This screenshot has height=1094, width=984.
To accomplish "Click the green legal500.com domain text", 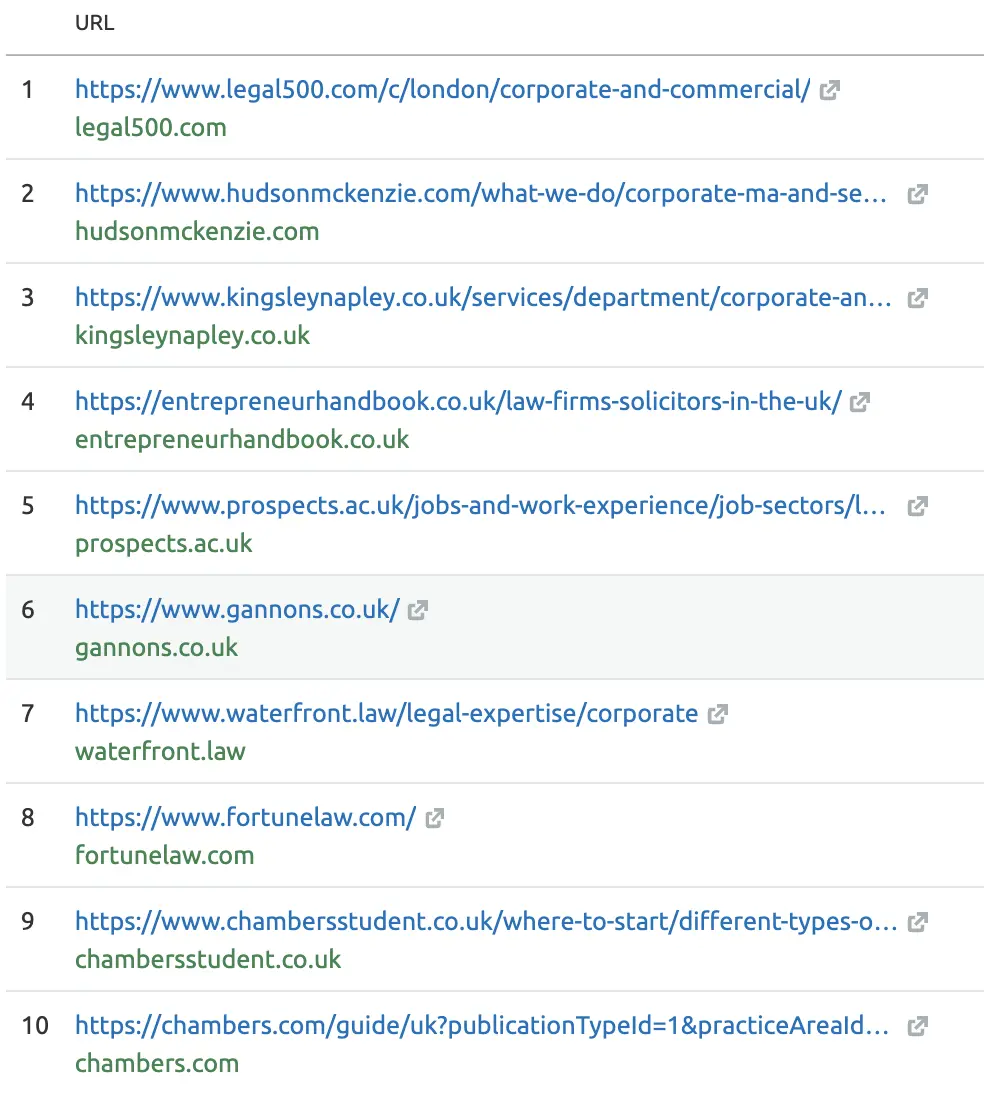I will (x=151, y=128).
